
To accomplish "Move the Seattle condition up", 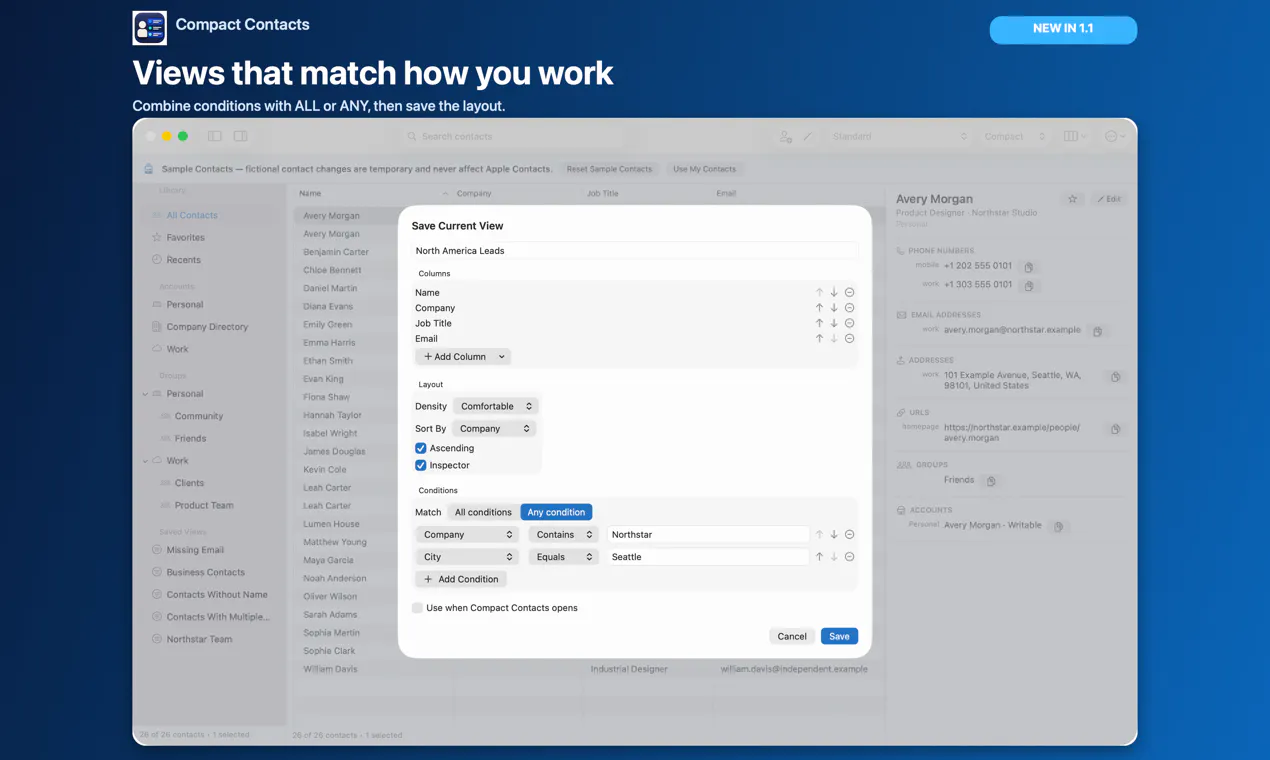I will (819, 557).
